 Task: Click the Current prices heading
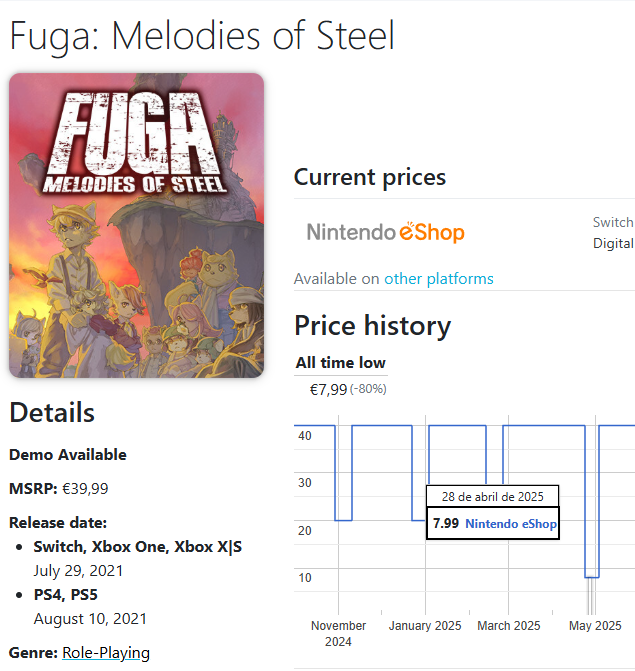coord(370,177)
